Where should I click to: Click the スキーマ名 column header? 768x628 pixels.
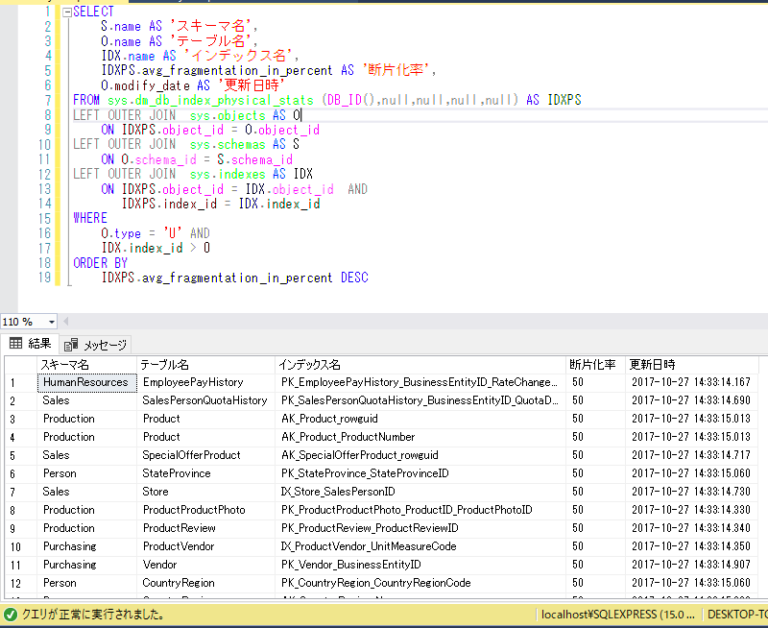[64, 364]
